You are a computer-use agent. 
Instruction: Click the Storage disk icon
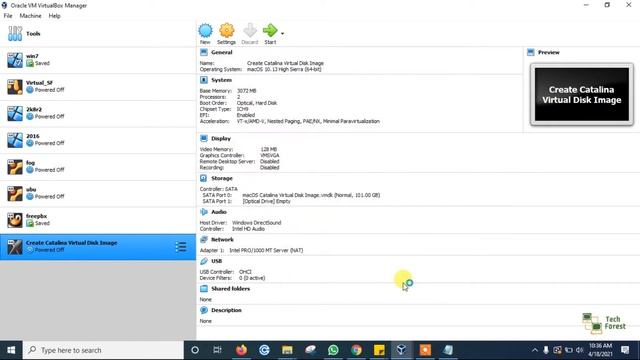(x=204, y=178)
